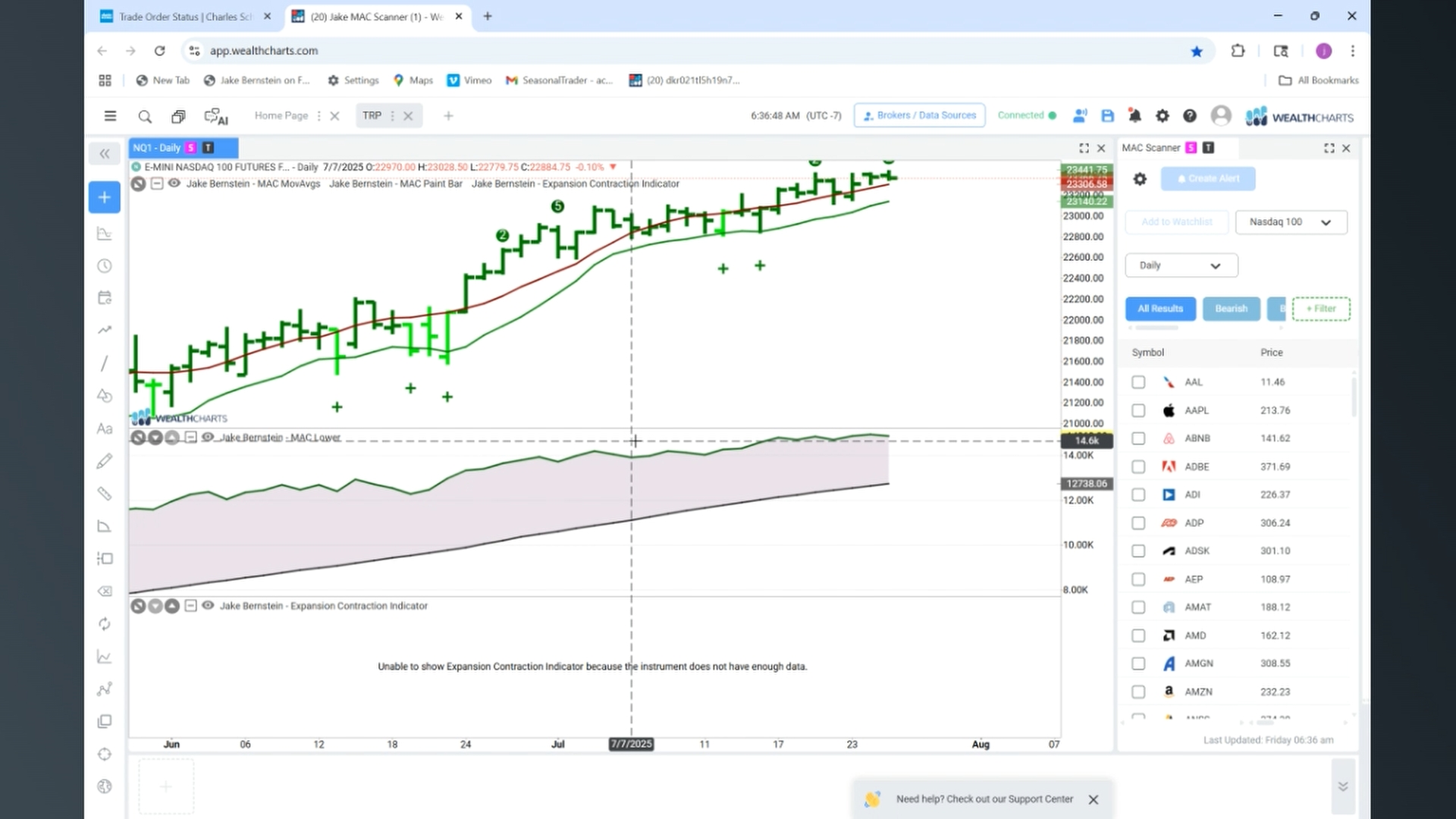Open the symbol search magnifier
This screenshot has height=819, width=1456.
(x=145, y=116)
